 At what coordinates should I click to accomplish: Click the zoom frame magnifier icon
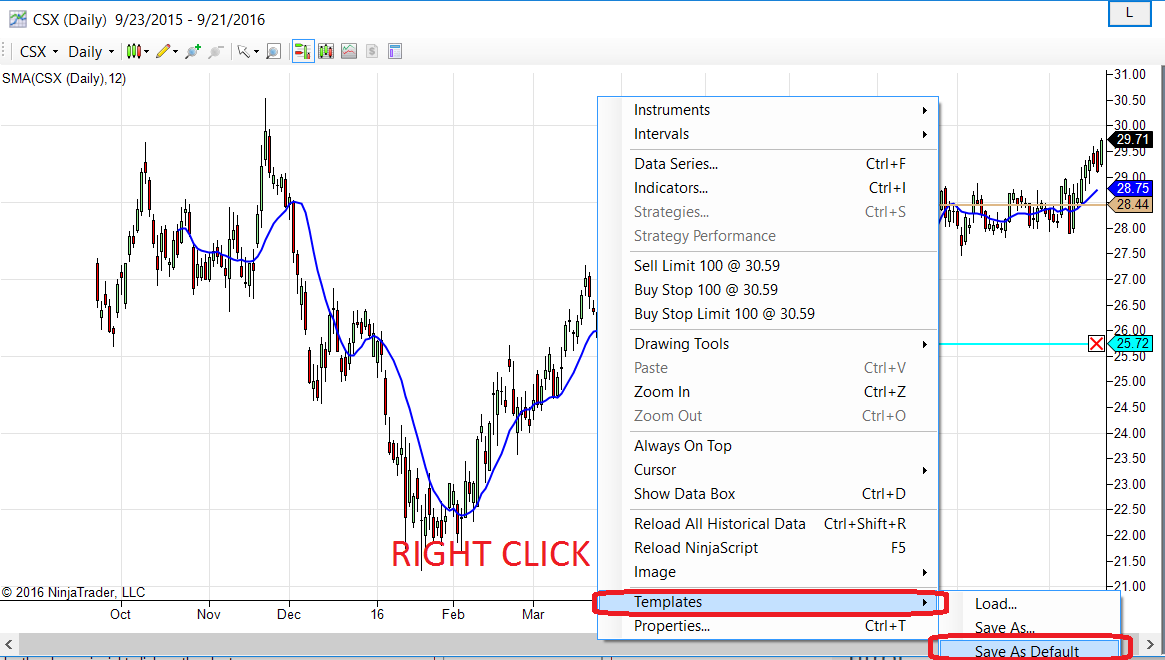[x=273, y=51]
